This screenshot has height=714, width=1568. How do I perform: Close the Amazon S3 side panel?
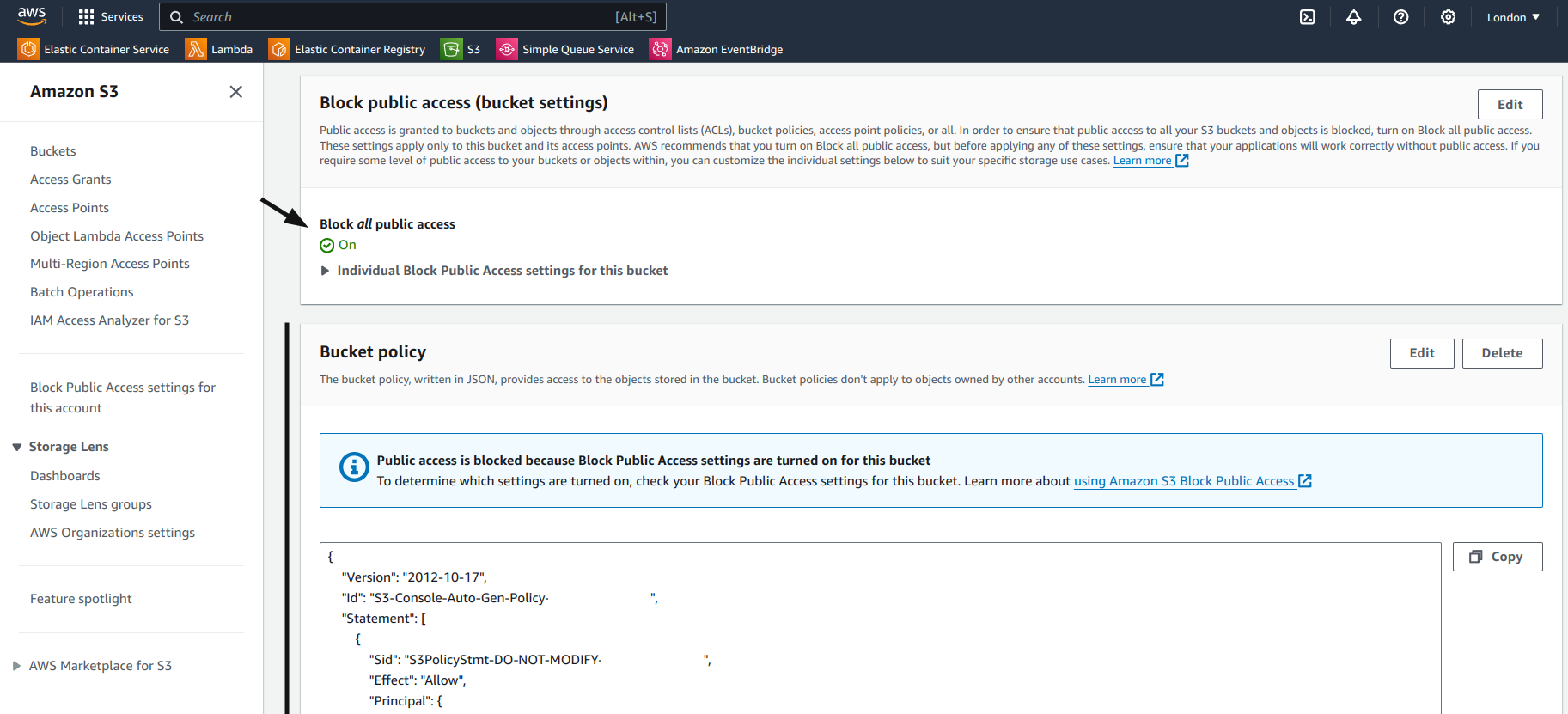pyautogui.click(x=236, y=92)
